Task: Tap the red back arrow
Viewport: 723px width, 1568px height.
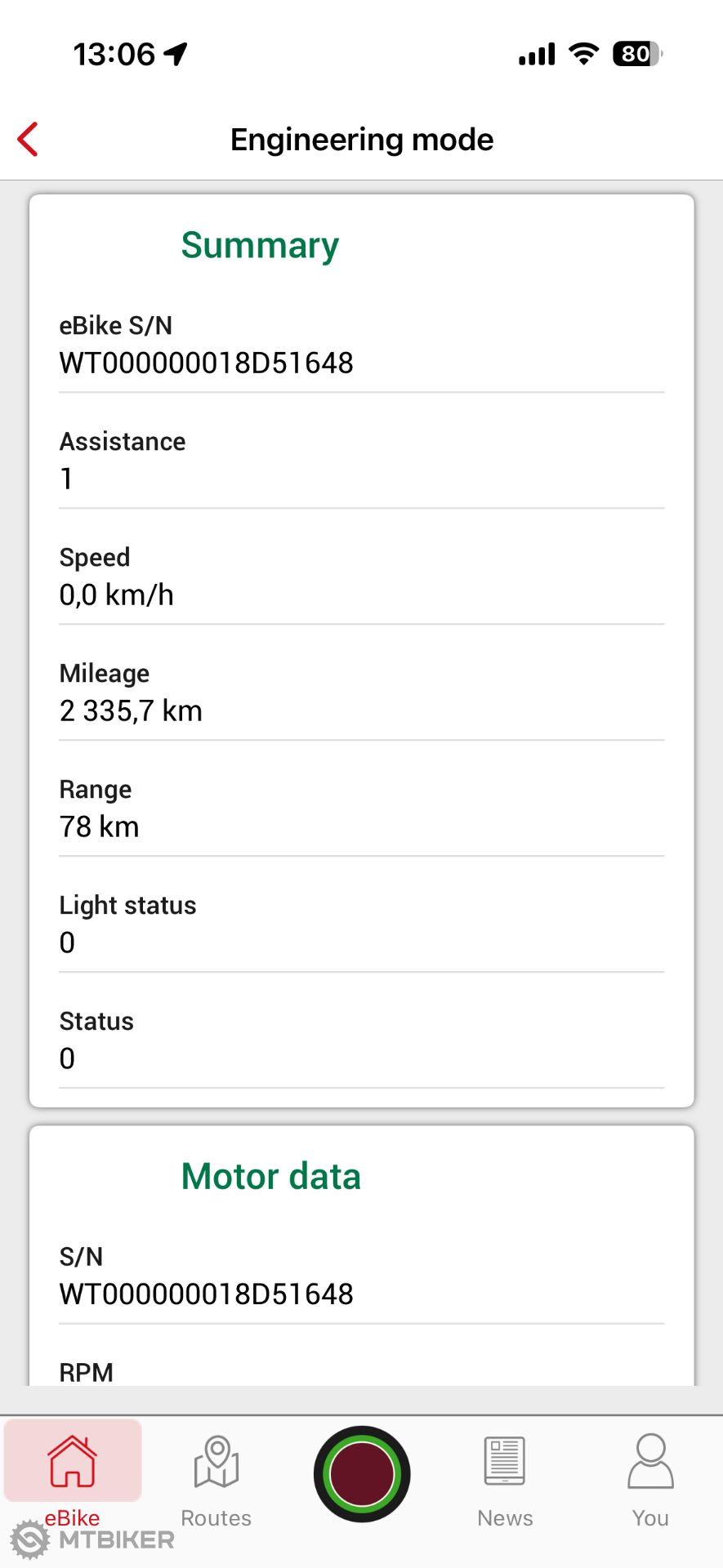Action: [29, 139]
